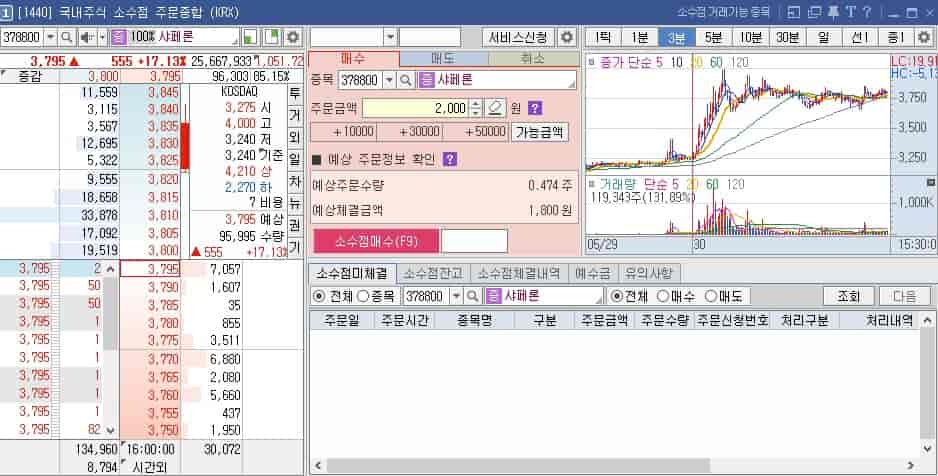Click the horizontal scrollbar of the orders table
This screenshot has width=938, height=476.
tap(518, 465)
